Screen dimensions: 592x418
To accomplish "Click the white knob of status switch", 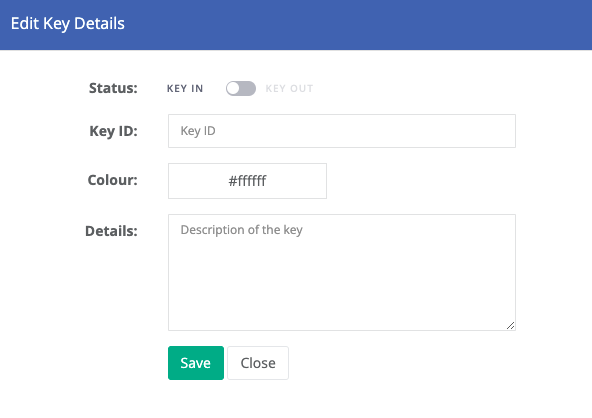I will click(x=233, y=88).
